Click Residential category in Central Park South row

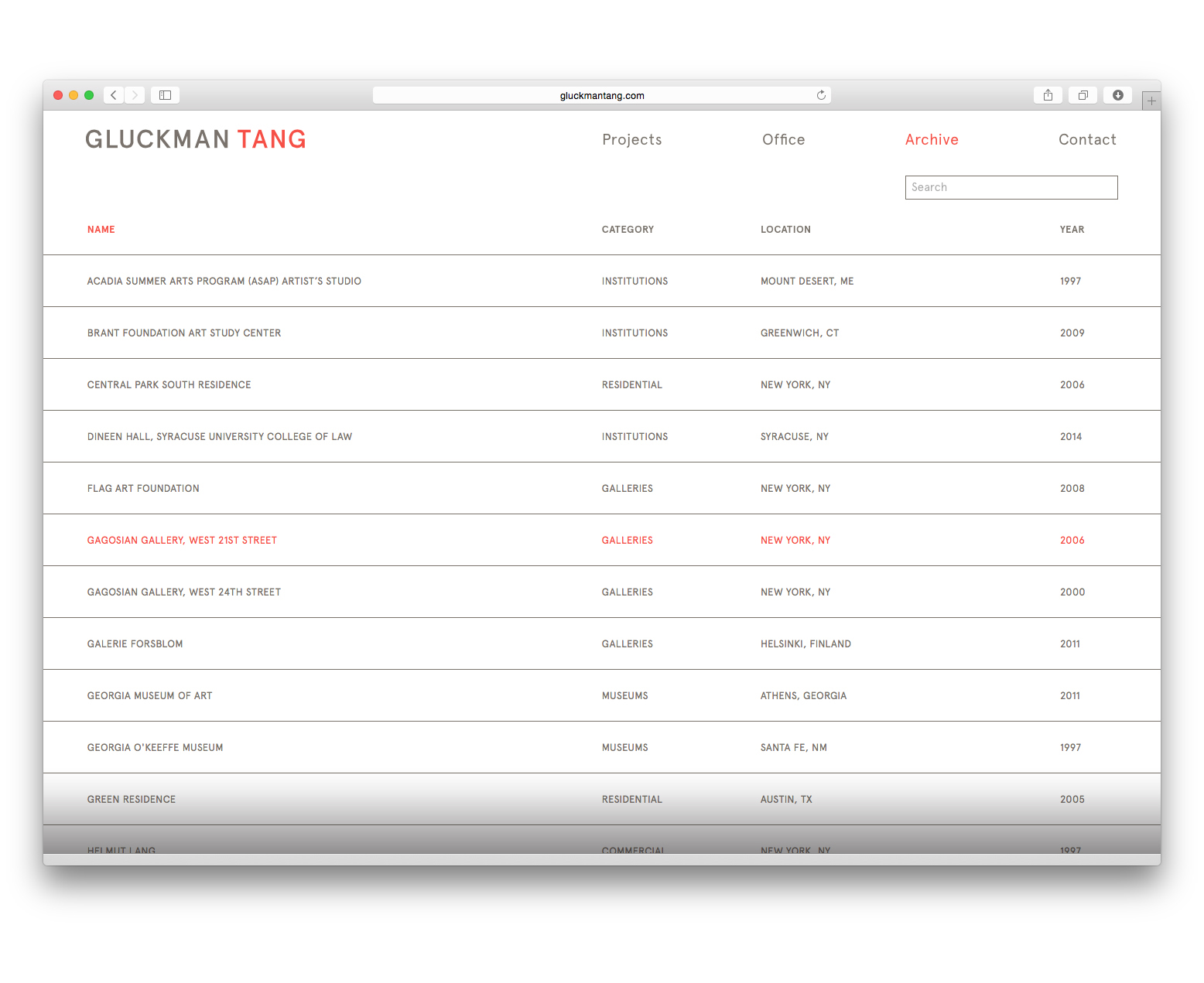pos(632,385)
